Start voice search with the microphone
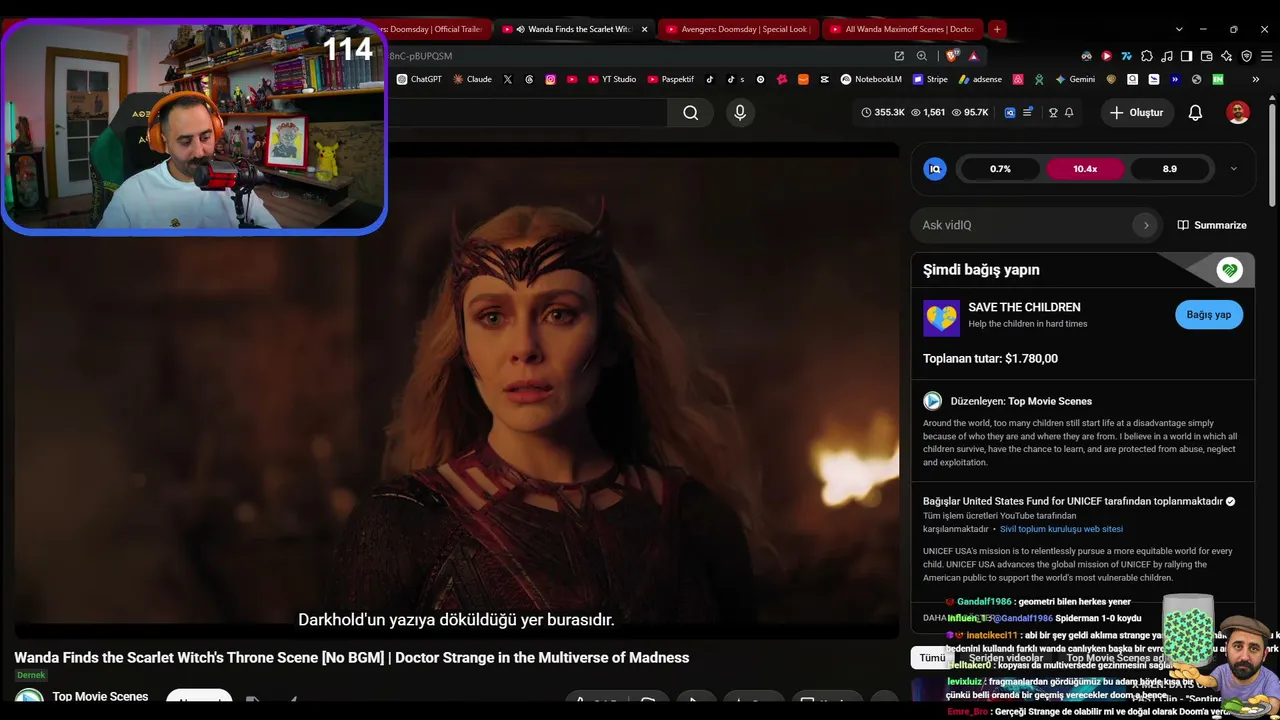 (740, 113)
